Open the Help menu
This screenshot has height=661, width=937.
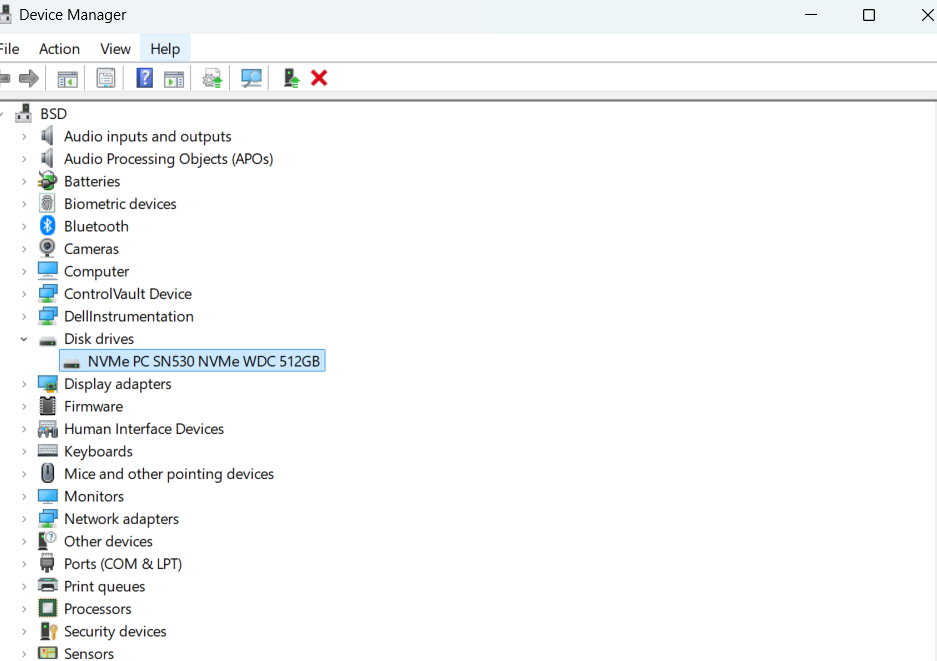[165, 49]
